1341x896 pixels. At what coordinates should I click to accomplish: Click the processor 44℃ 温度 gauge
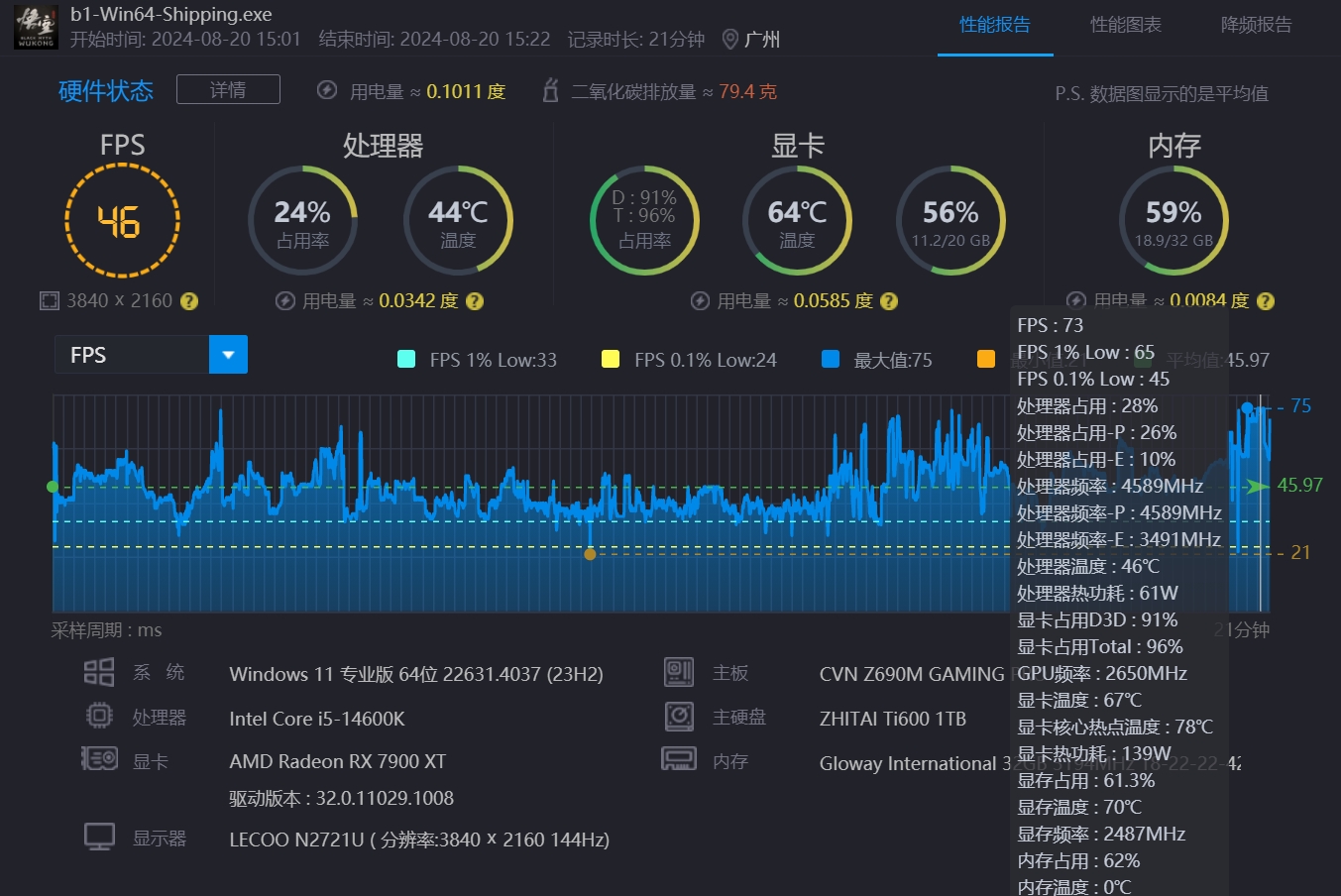(x=458, y=220)
